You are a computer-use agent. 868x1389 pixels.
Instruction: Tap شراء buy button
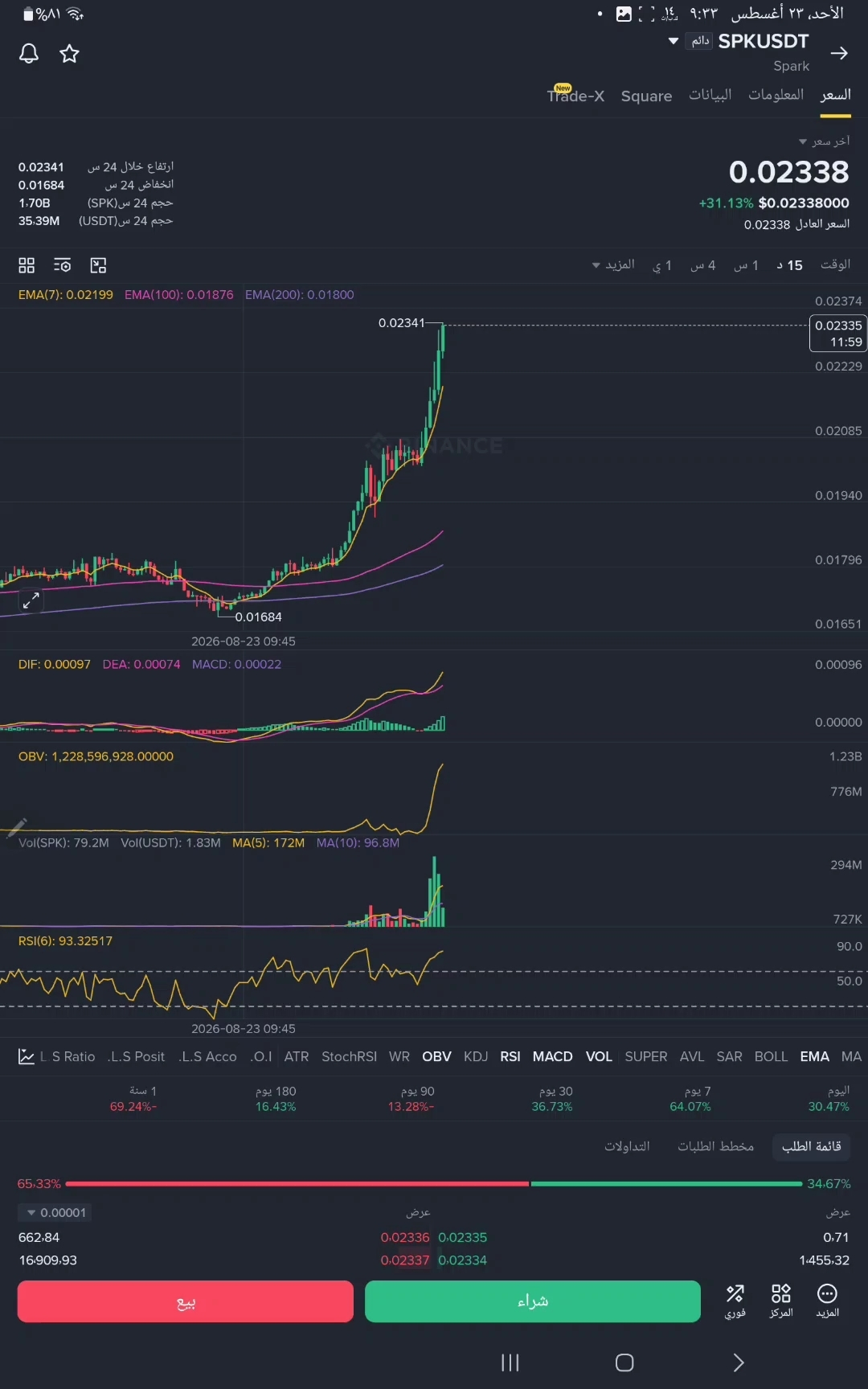(533, 1301)
